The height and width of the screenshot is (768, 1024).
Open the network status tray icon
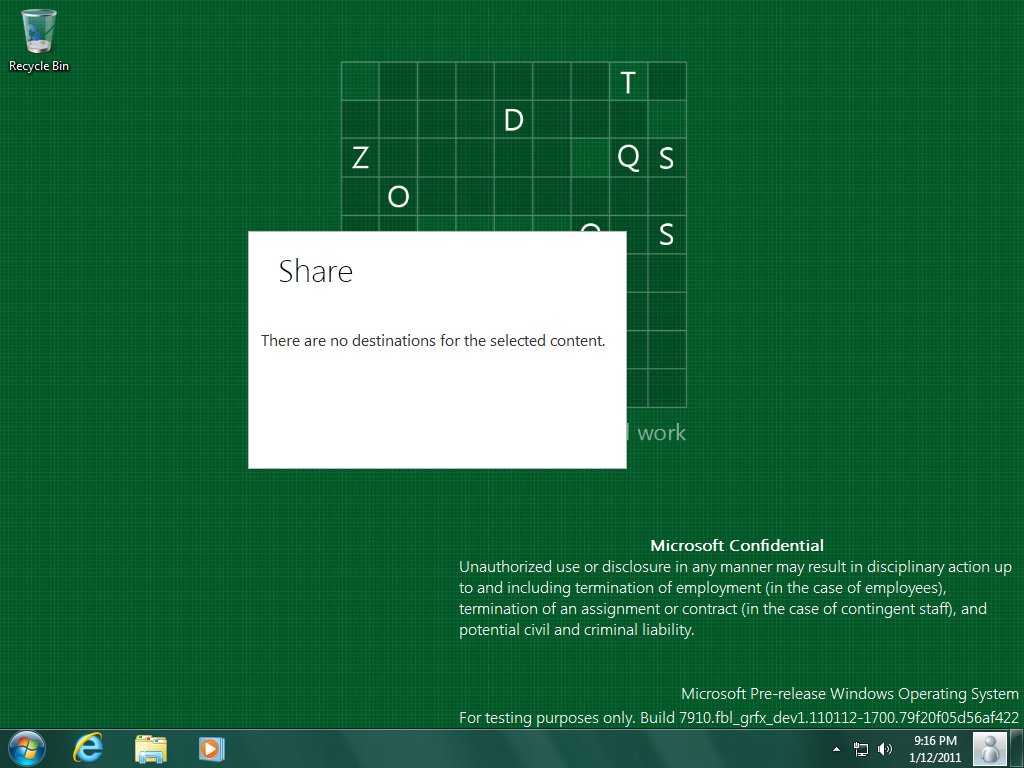(x=861, y=749)
